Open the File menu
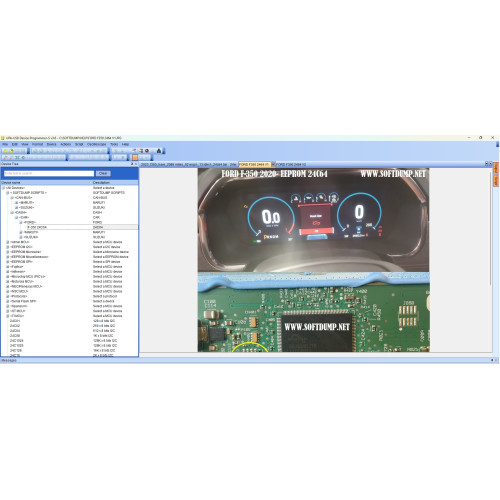The width and height of the screenshot is (500, 500). (5, 144)
